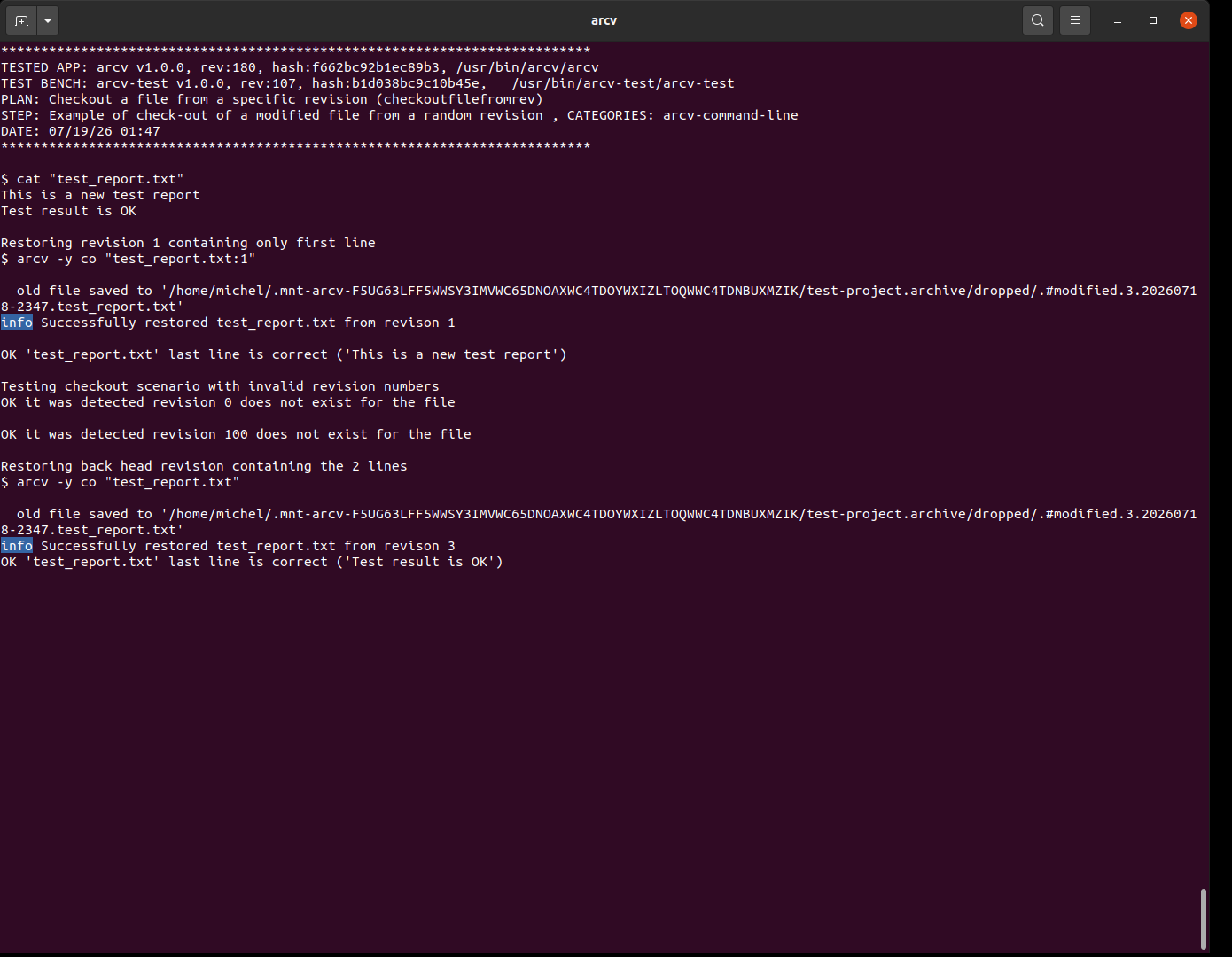Click the arcv window title

(x=604, y=20)
